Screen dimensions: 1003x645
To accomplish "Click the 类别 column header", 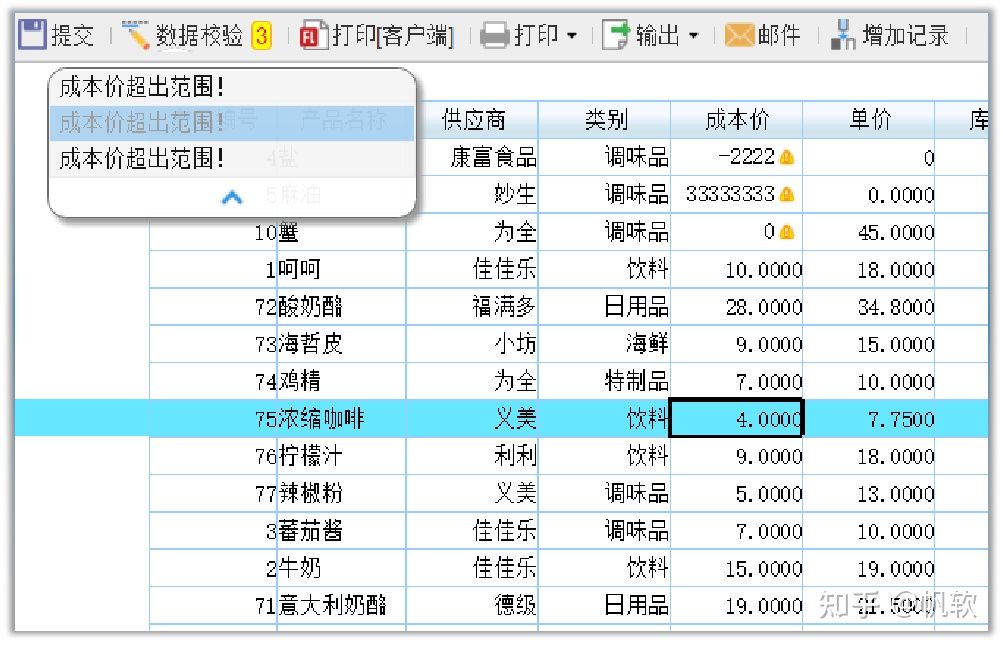I will coord(605,120).
